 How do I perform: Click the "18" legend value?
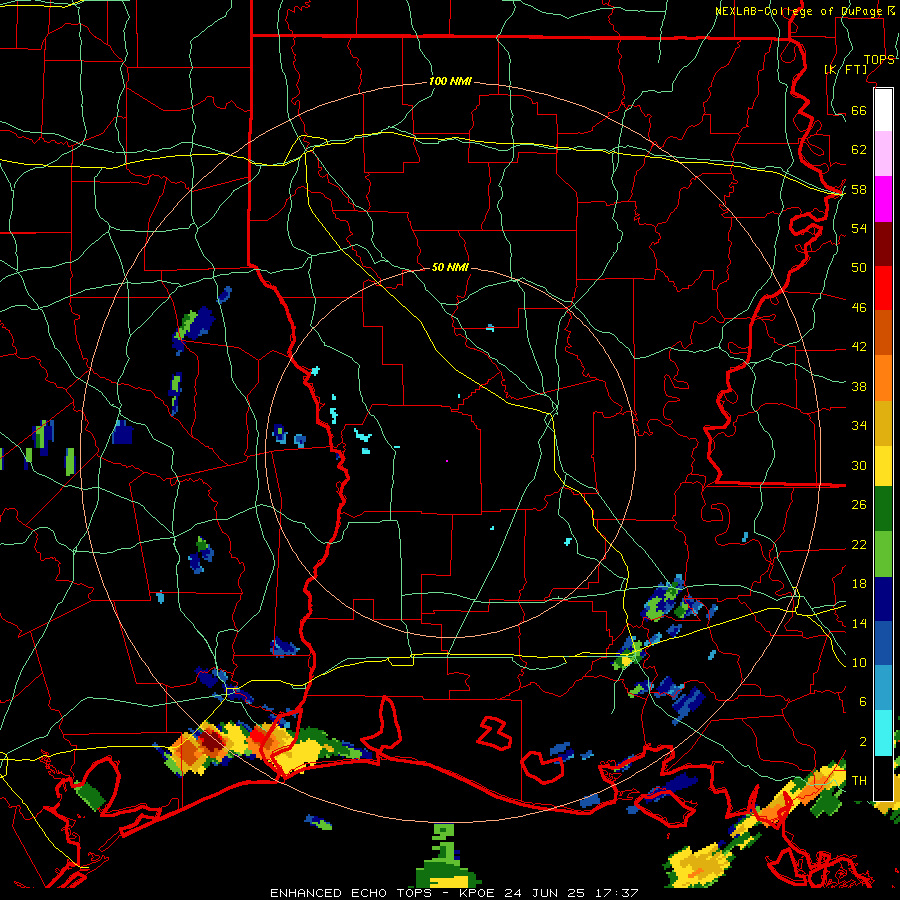coord(859,584)
